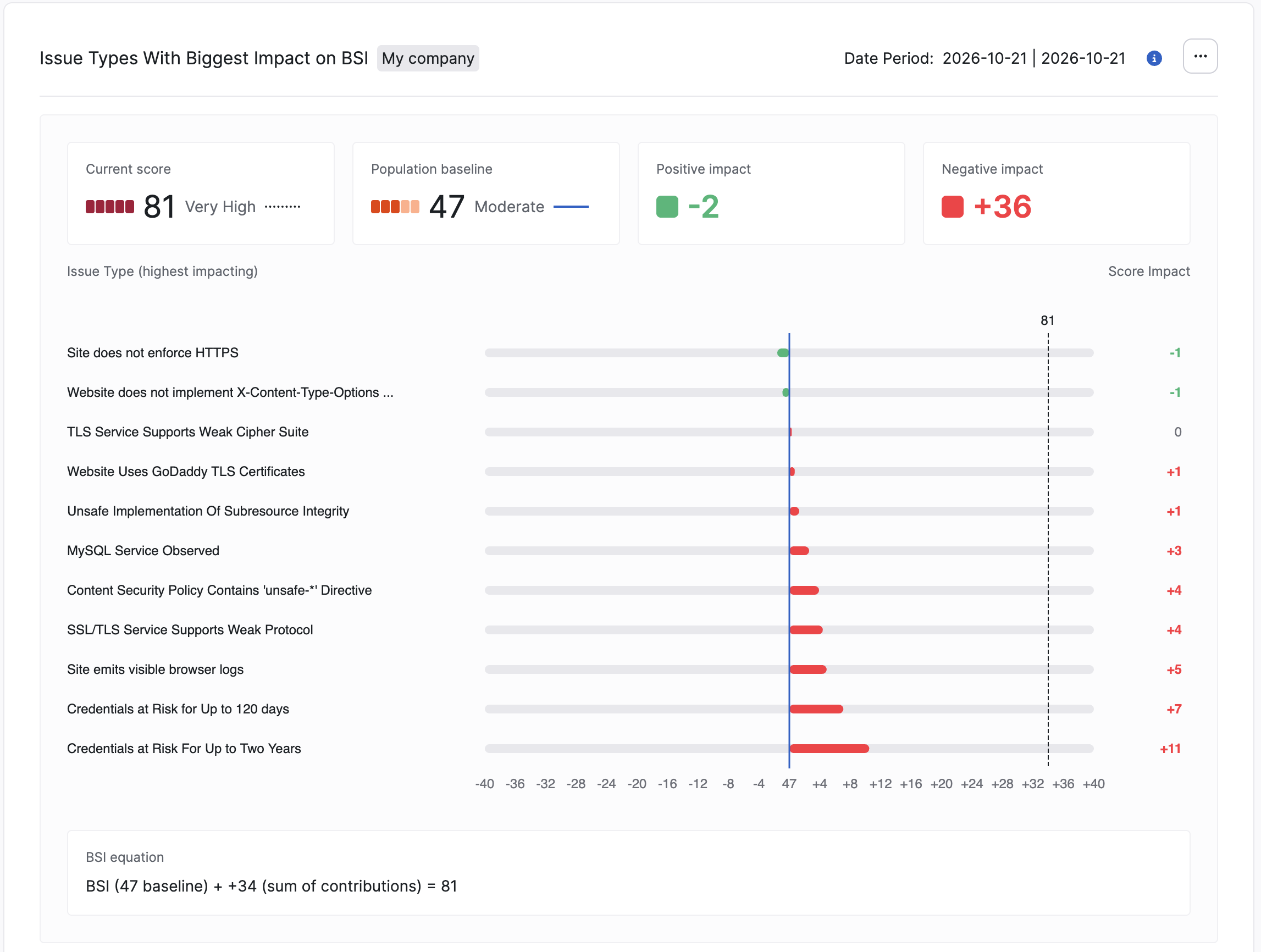Click the Score Impact column header
The image size is (1261, 952).
(1149, 272)
